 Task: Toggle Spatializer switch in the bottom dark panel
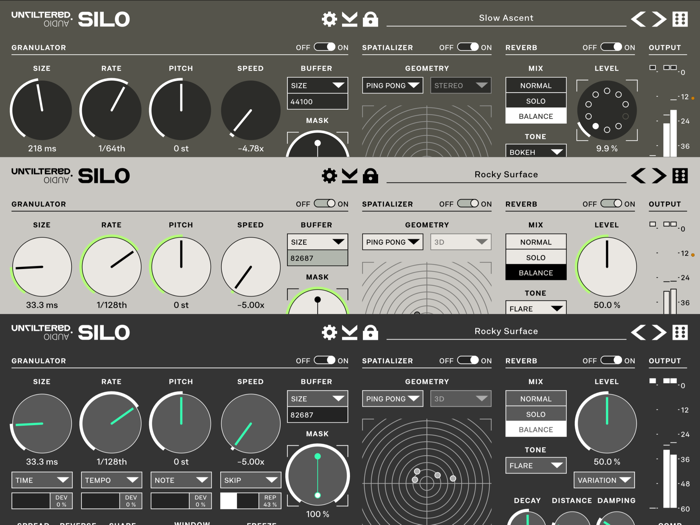[468, 360]
